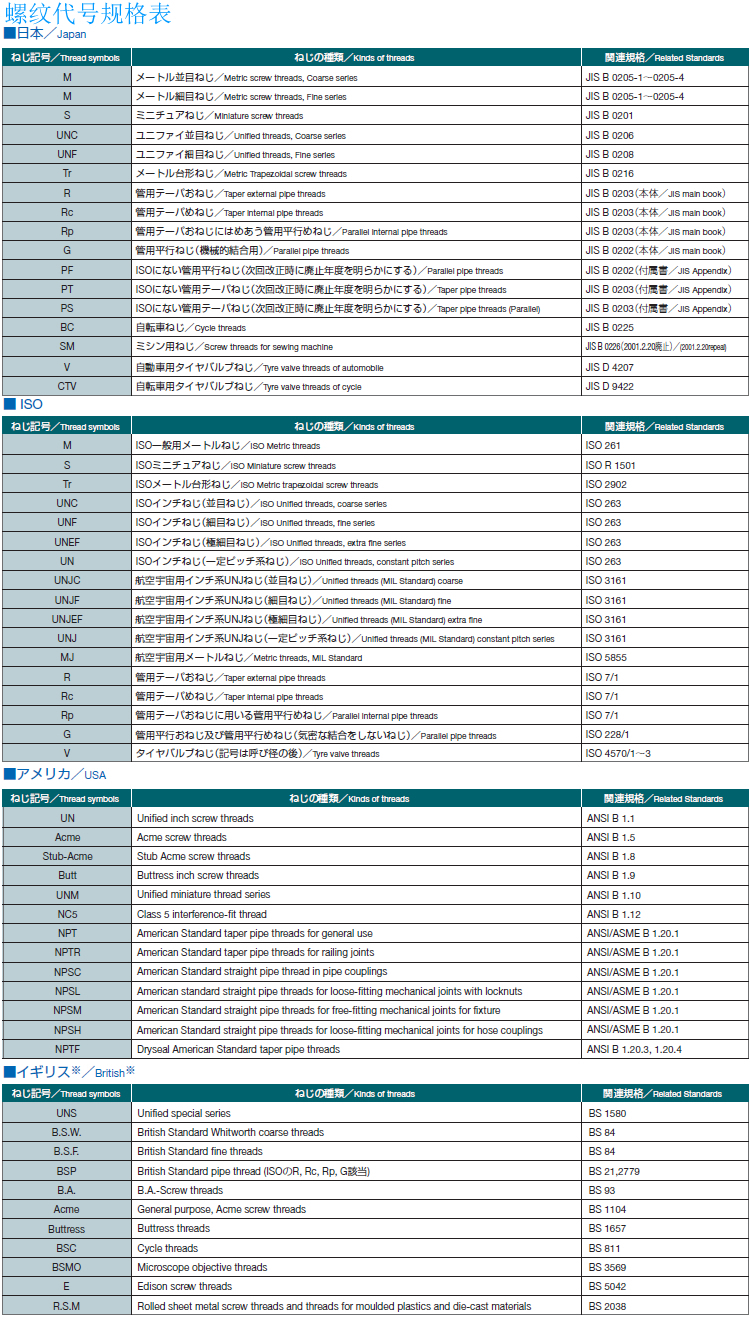Select the 'ISO 5855' cell
This screenshot has height=1341, width=750.
665,658
